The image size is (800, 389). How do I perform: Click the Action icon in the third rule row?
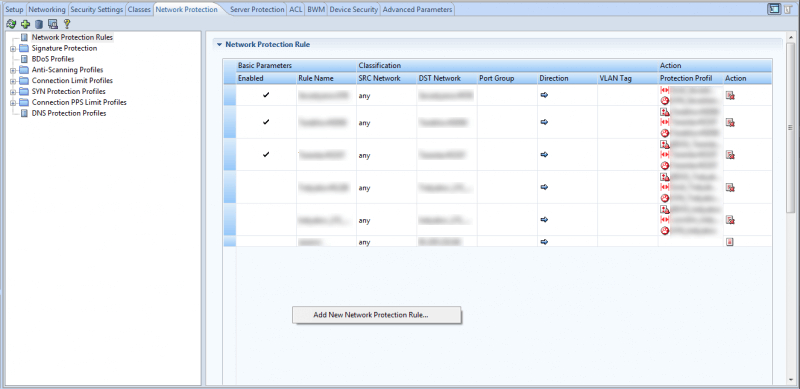pos(730,155)
